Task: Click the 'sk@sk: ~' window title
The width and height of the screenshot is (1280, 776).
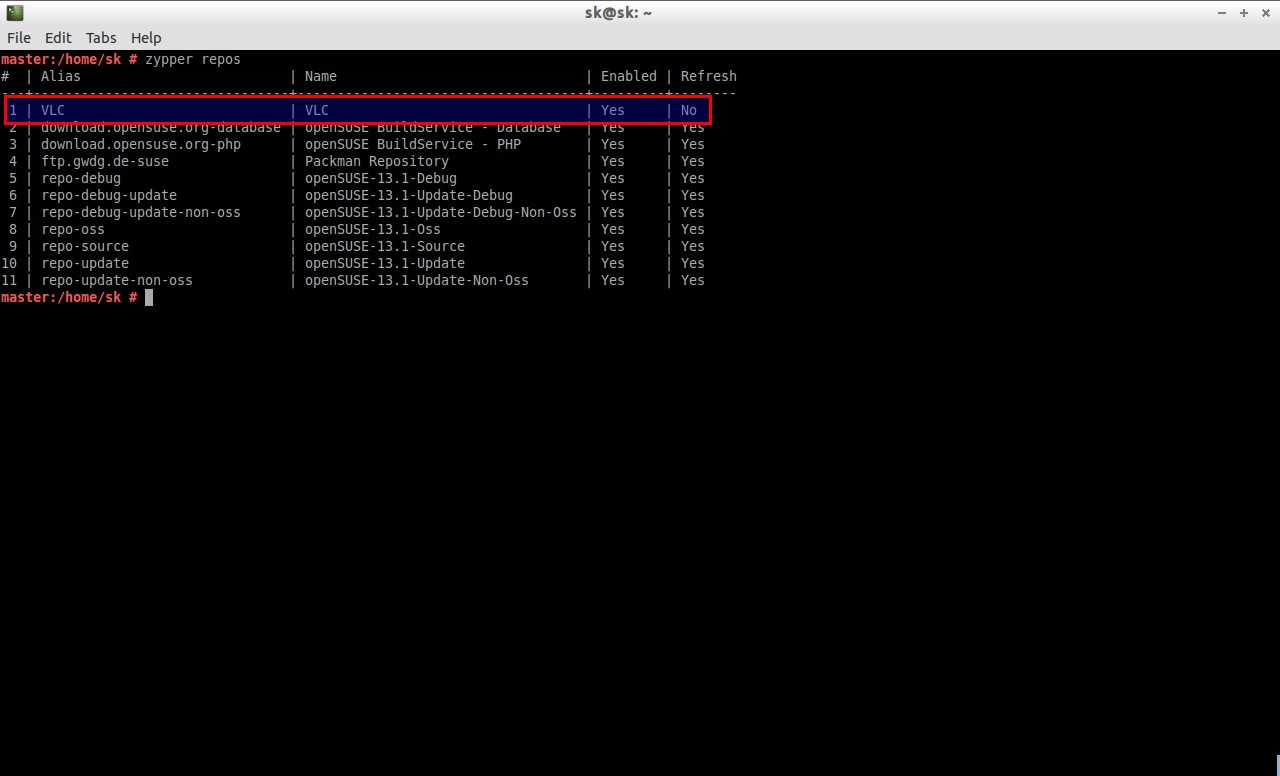Action: tap(618, 13)
